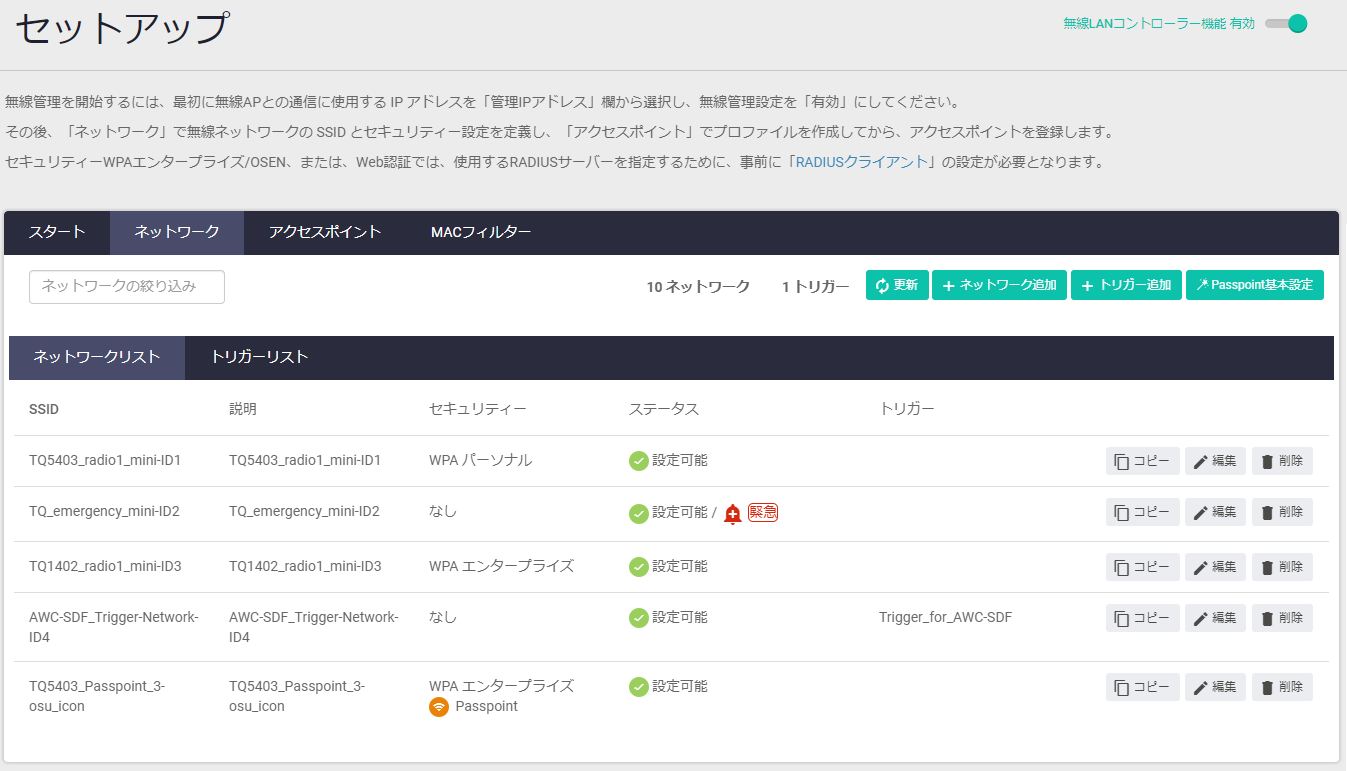Switch to the トリガーリスト tab
The image size is (1347, 771).
(259, 357)
